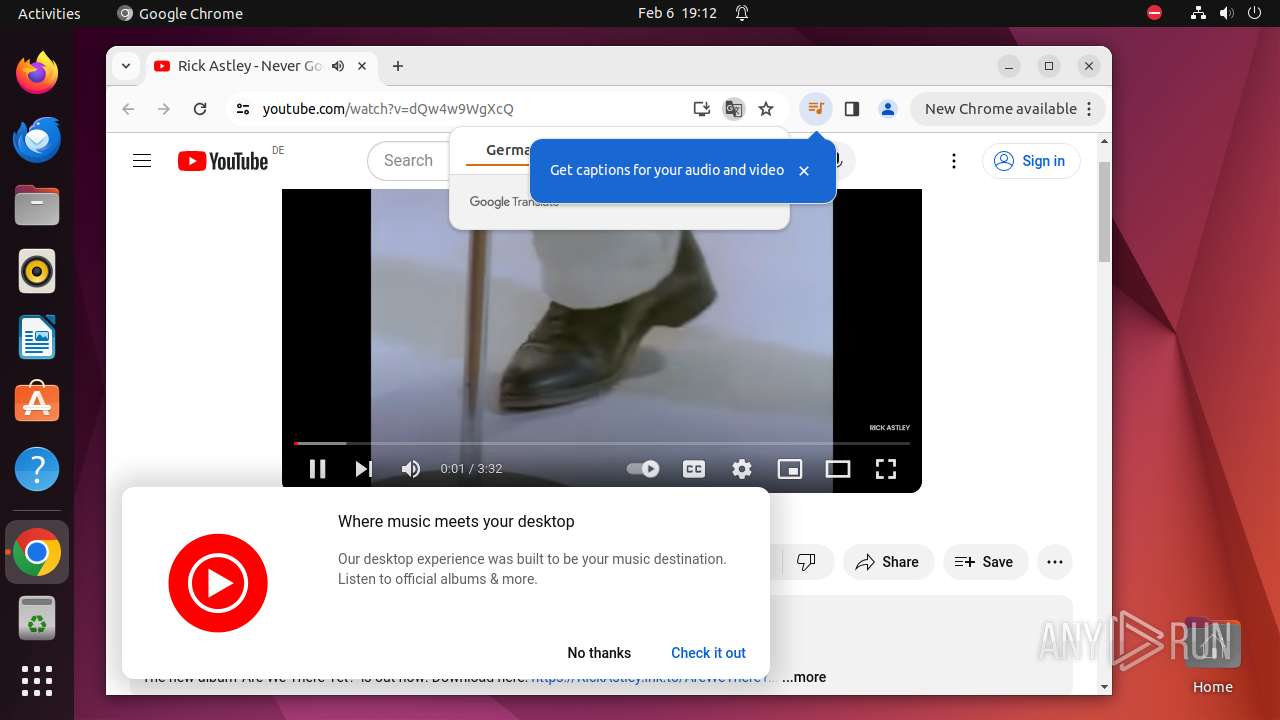1280x720 pixels.
Task: Open the Google Translate toolbar icon
Action: 734,109
